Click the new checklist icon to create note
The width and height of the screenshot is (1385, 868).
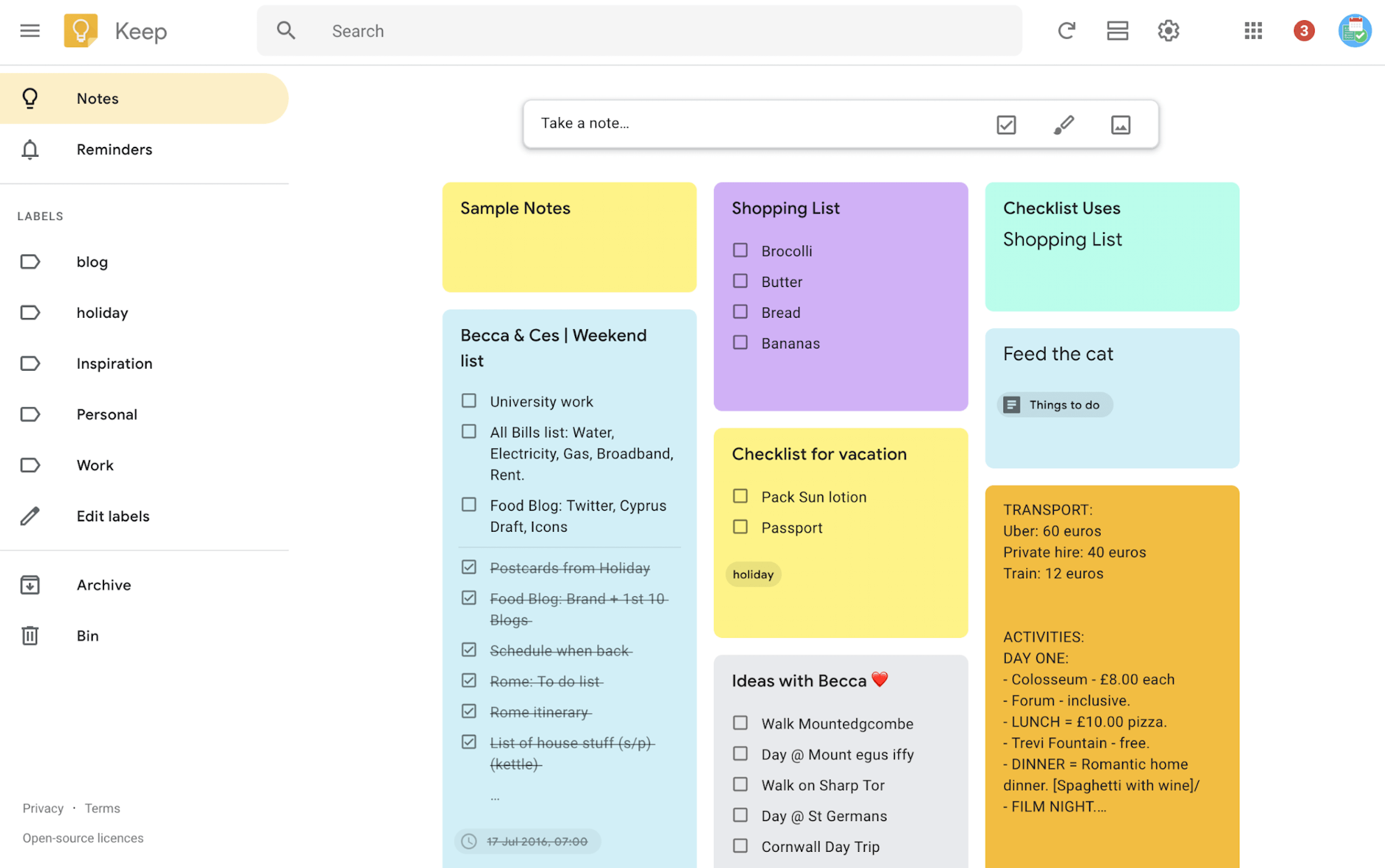tap(1007, 123)
